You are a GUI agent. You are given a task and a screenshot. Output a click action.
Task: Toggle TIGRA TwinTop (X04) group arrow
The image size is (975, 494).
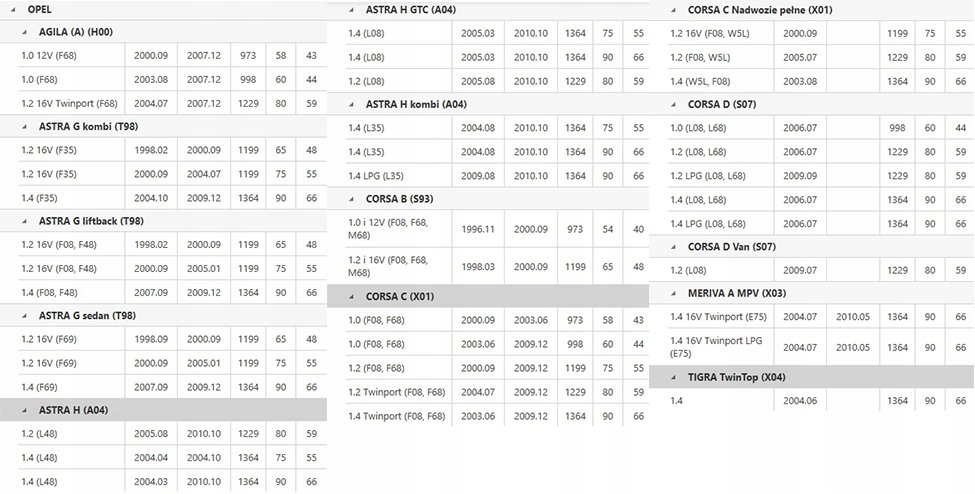(673, 378)
